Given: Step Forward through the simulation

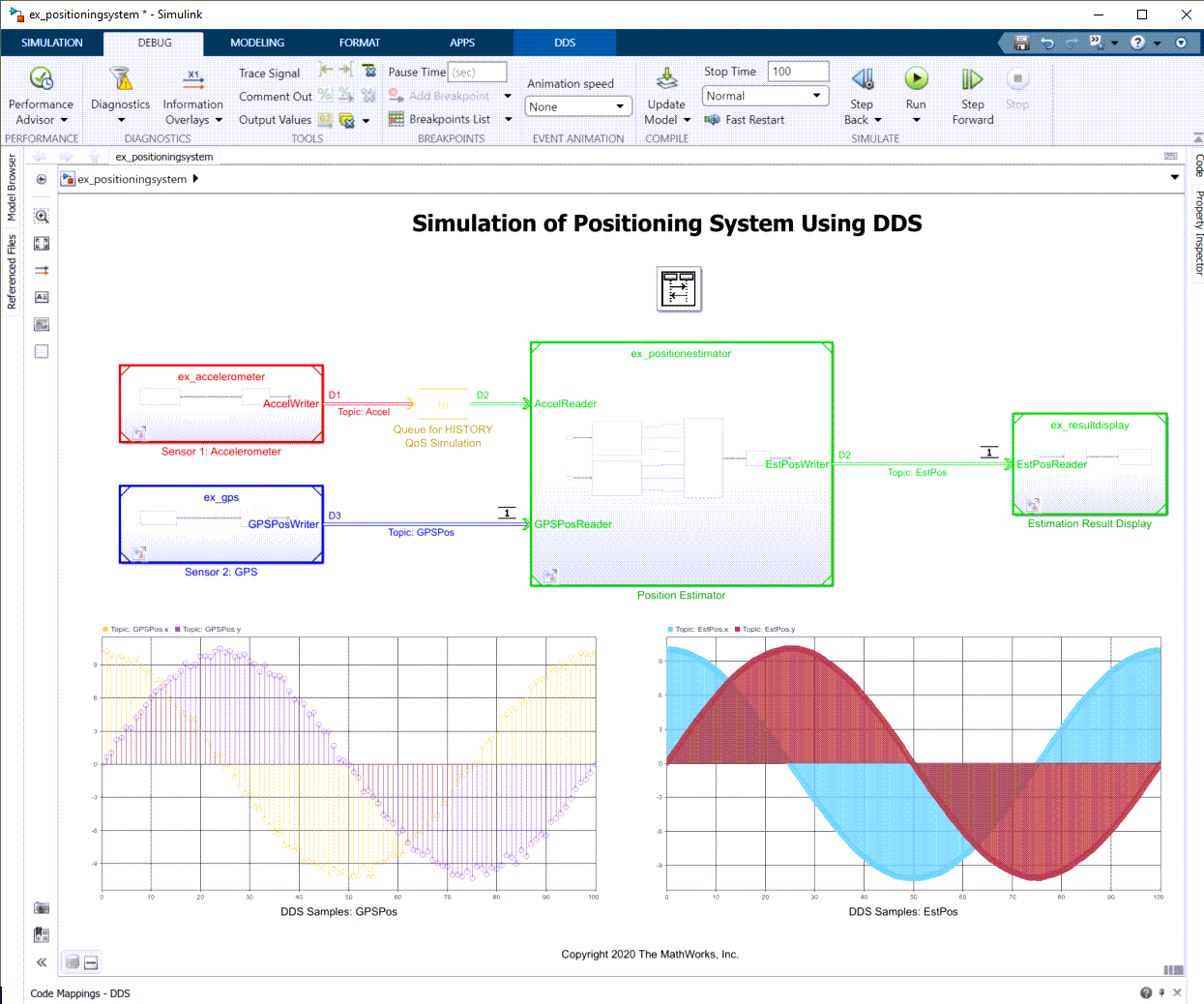Looking at the screenshot, I should coord(972,94).
